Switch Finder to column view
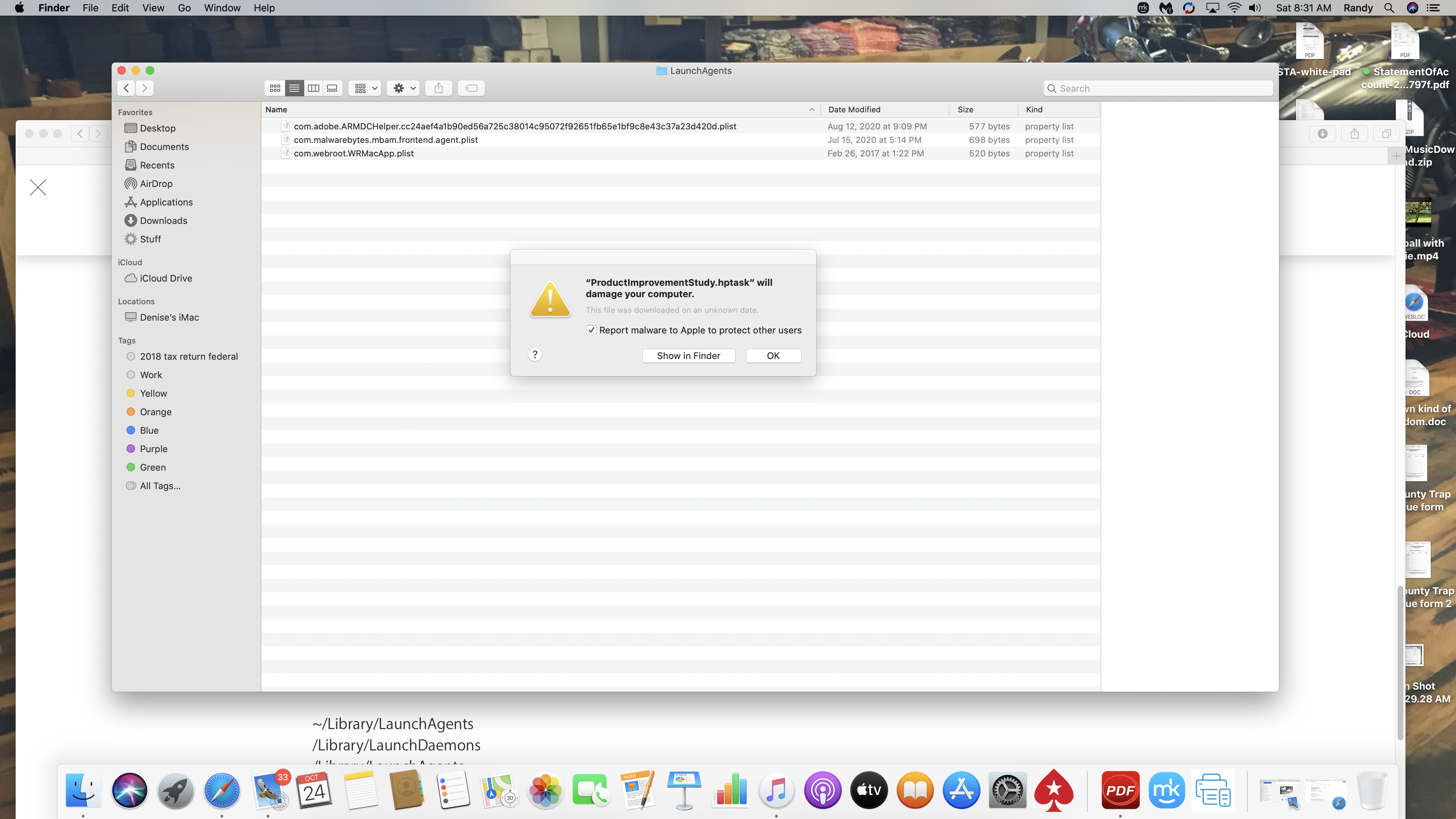This screenshot has width=1456, height=819. click(313, 88)
